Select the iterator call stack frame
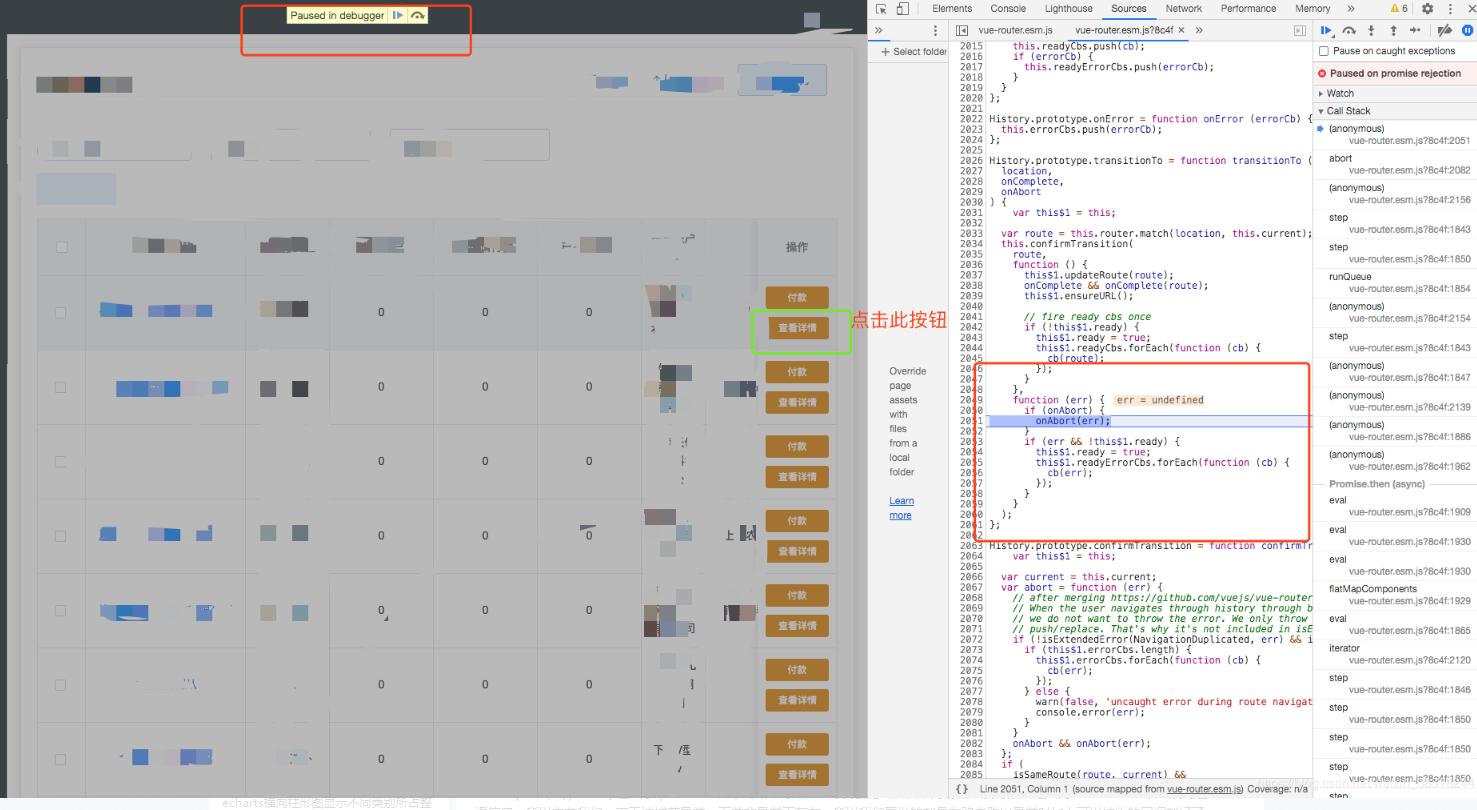This screenshot has width=1477, height=810. pyautogui.click(x=1393, y=654)
